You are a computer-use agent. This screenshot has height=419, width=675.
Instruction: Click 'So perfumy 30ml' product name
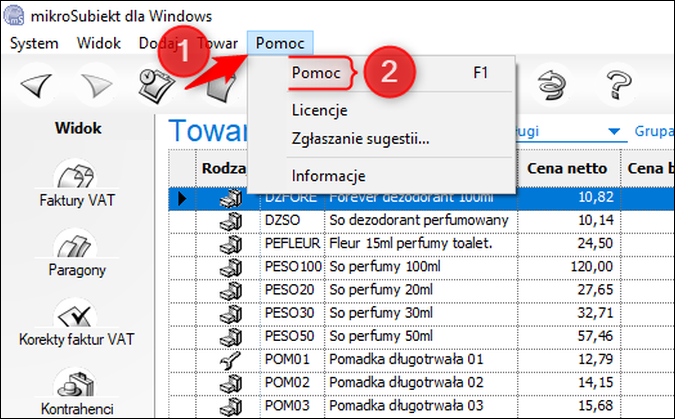(x=381, y=313)
